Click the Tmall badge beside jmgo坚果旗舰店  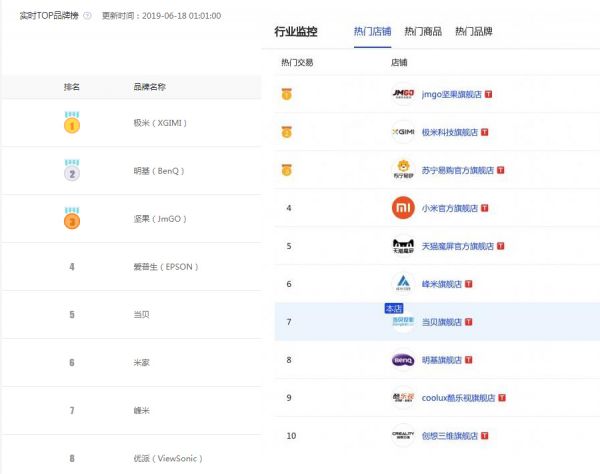[488, 94]
